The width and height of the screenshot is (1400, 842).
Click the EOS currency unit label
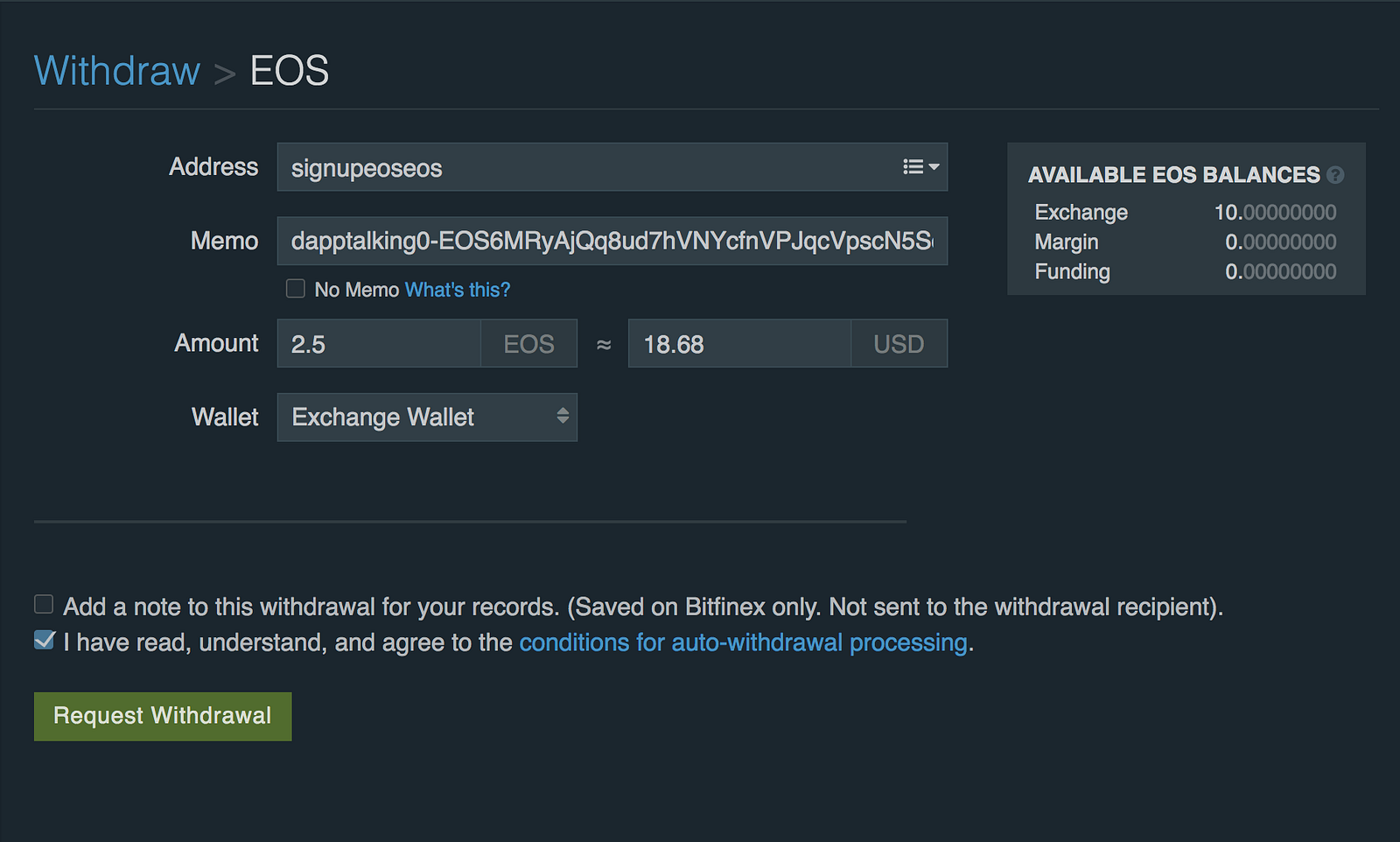[x=528, y=344]
